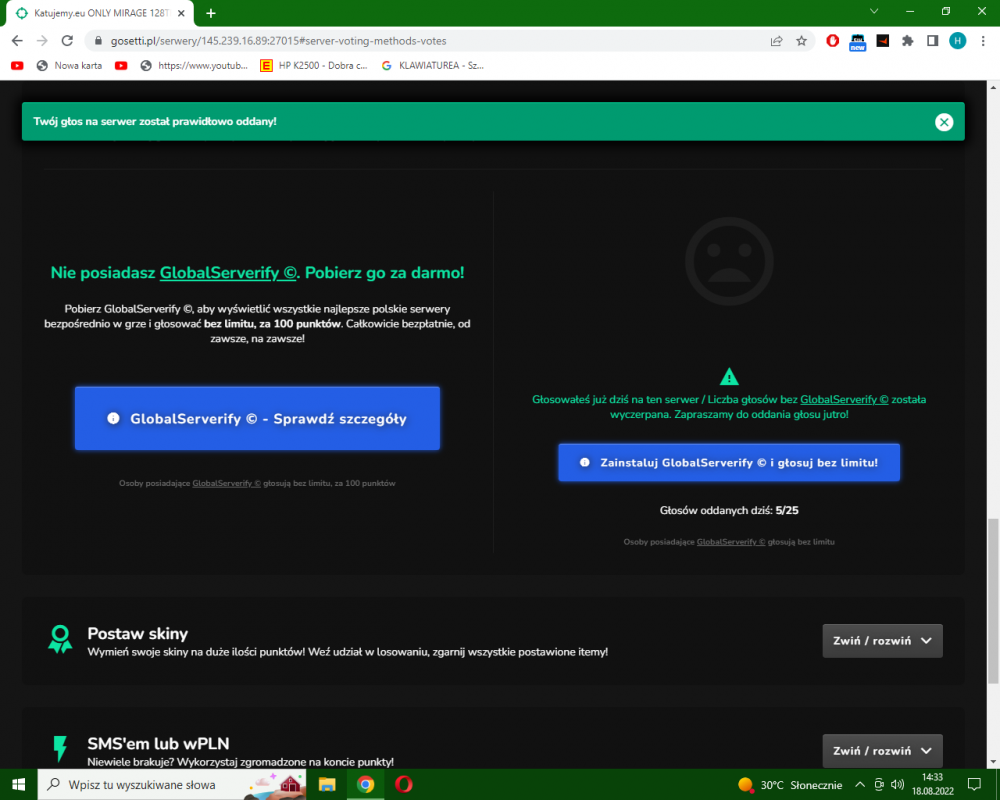Click the Postaw skiny ribbon icon
The height and width of the screenshot is (800, 1000).
60,639
